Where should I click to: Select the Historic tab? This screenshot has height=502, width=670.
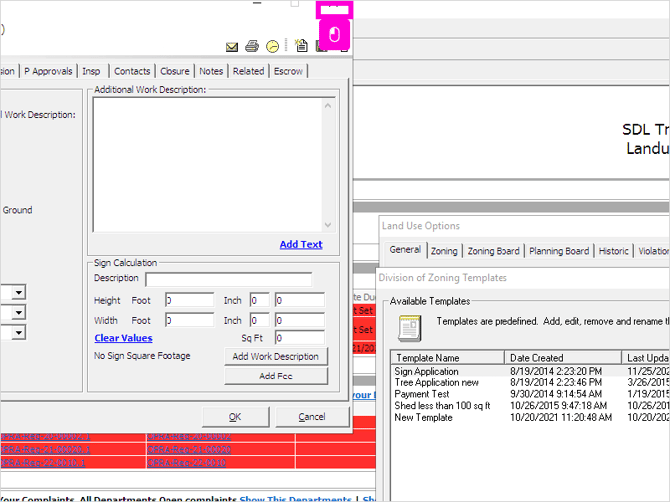[614, 251]
